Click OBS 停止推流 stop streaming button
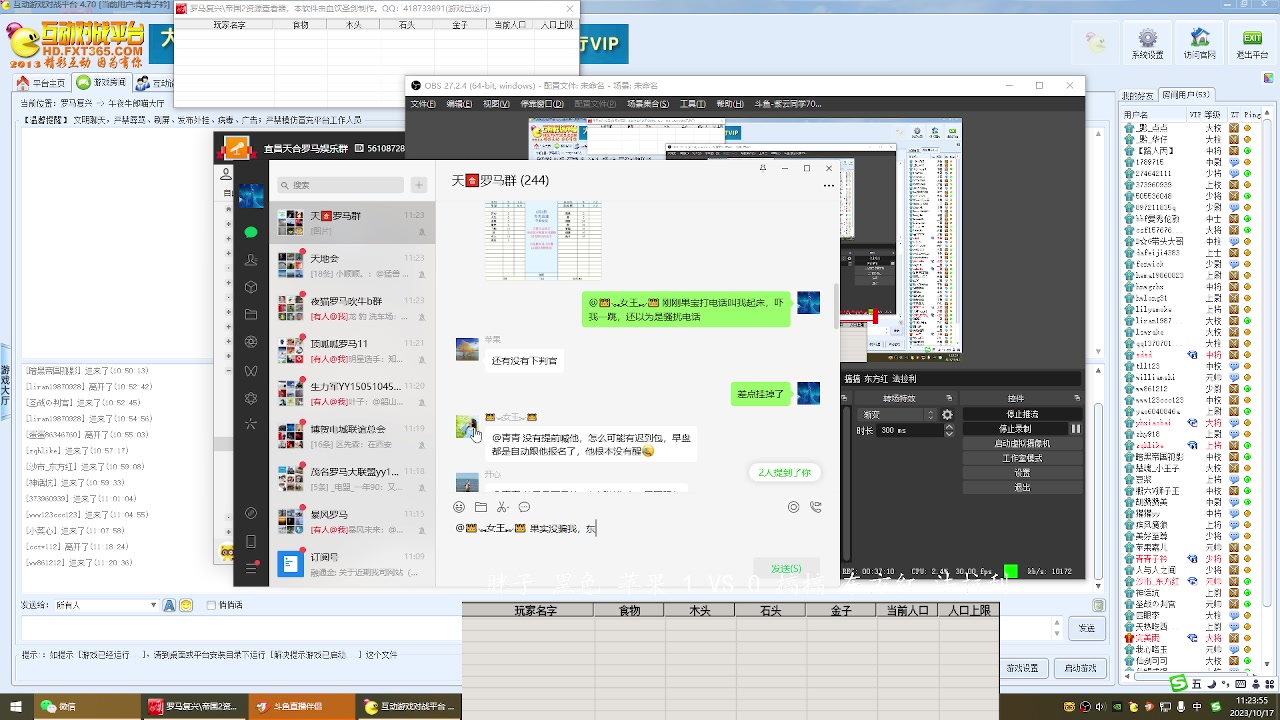 (1022, 414)
